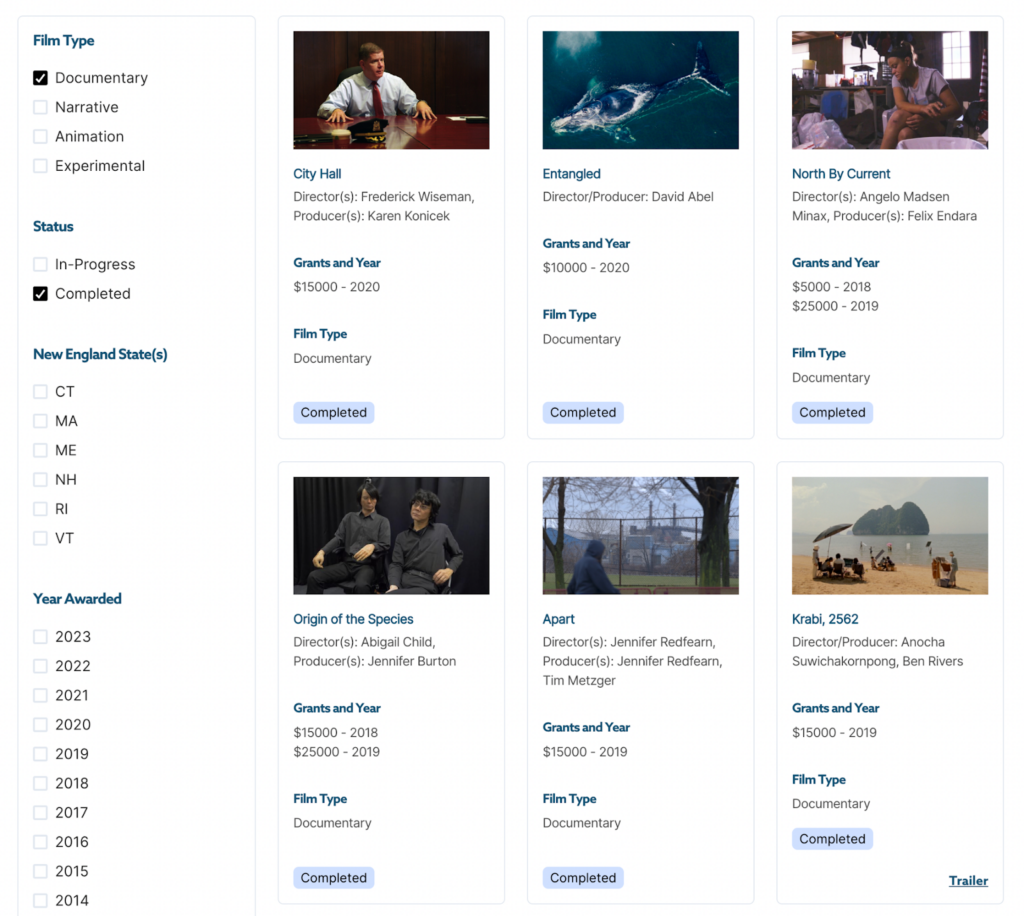Uncheck the Documentary film type checkbox
Image resolution: width=1024 pixels, height=916 pixels.
tap(40, 78)
